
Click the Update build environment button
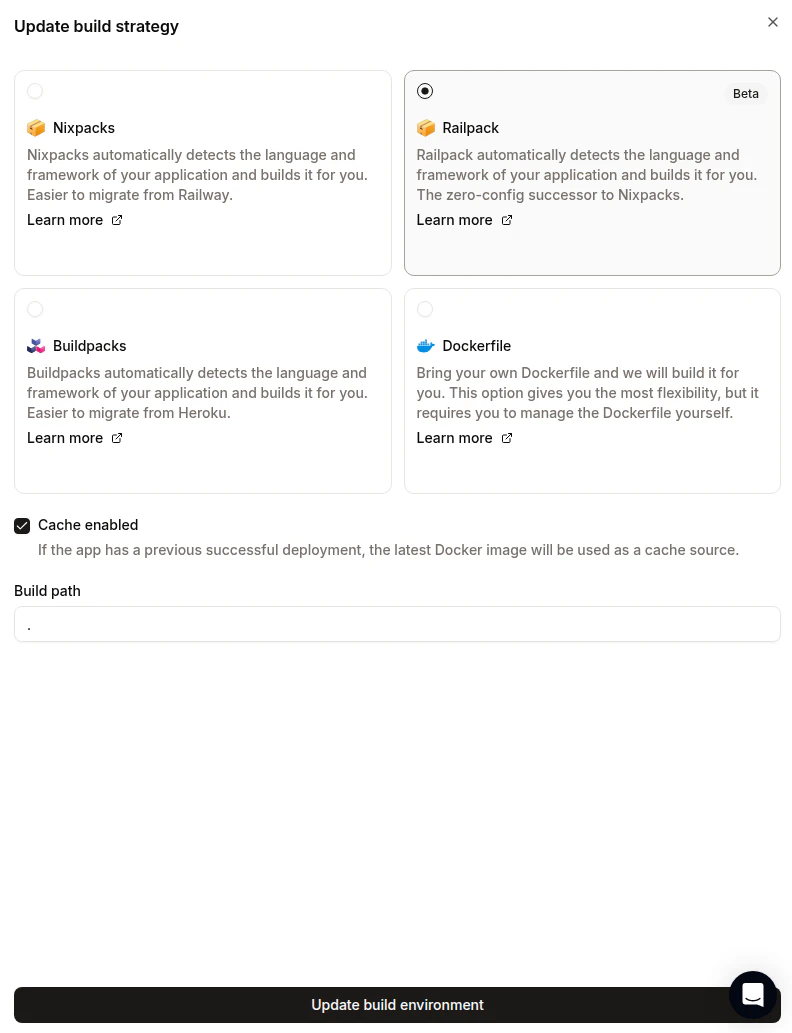pos(397,1005)
